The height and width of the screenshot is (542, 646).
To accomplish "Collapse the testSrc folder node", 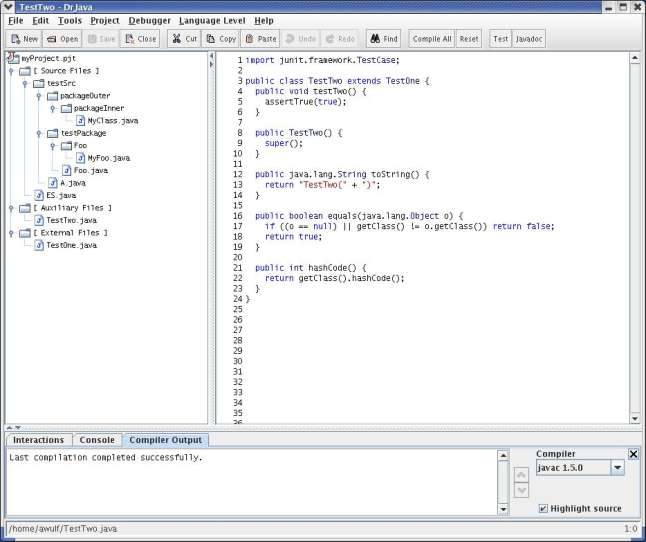I will click(24, 84).
